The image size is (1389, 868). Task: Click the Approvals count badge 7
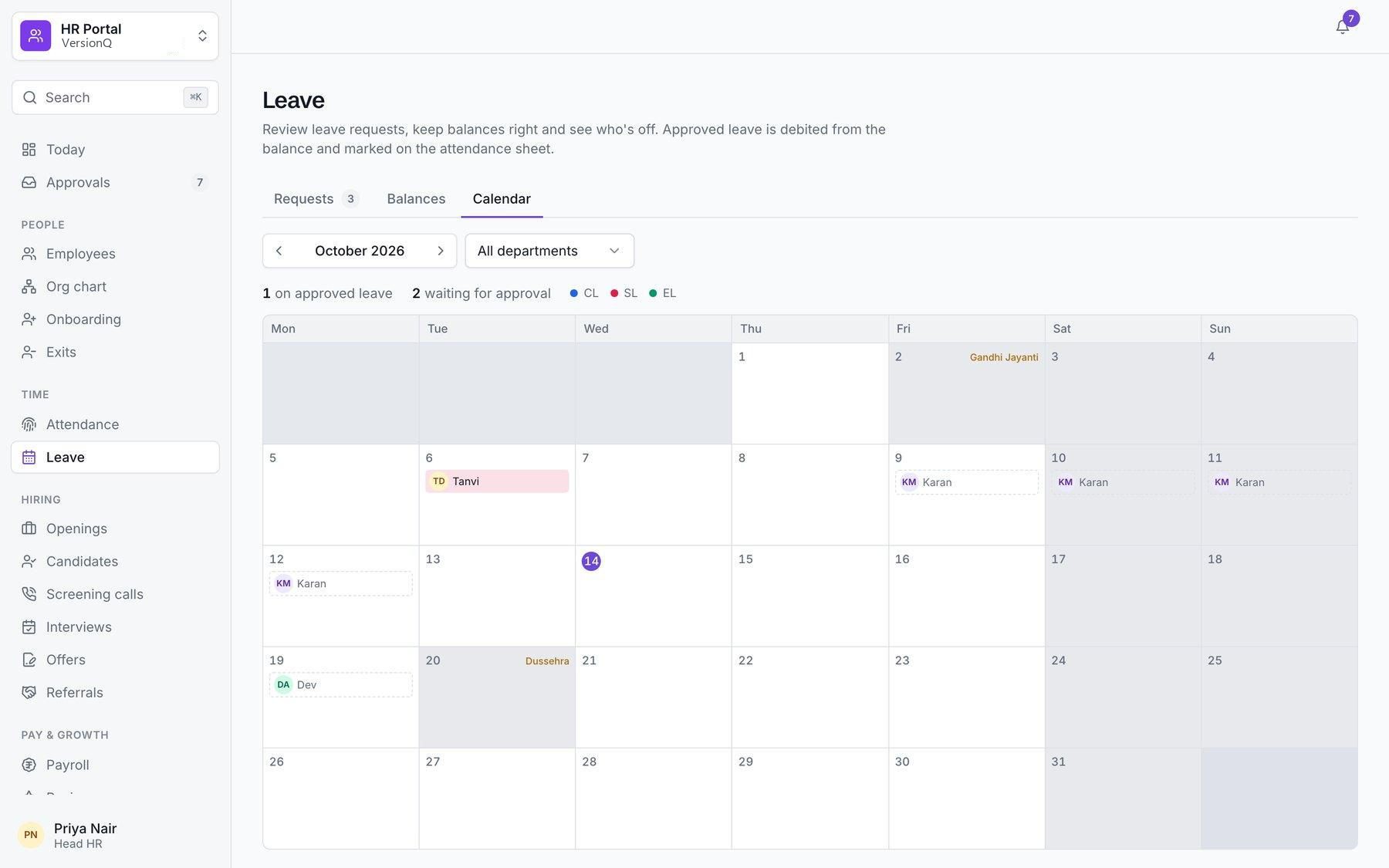tap(200, 182)
